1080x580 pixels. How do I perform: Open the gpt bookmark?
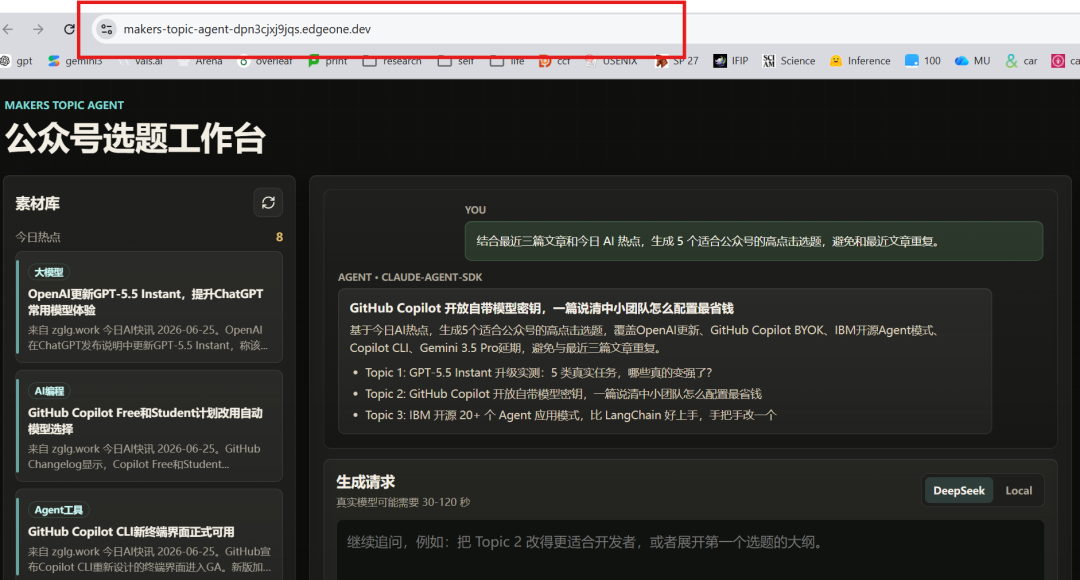(17, 61)
